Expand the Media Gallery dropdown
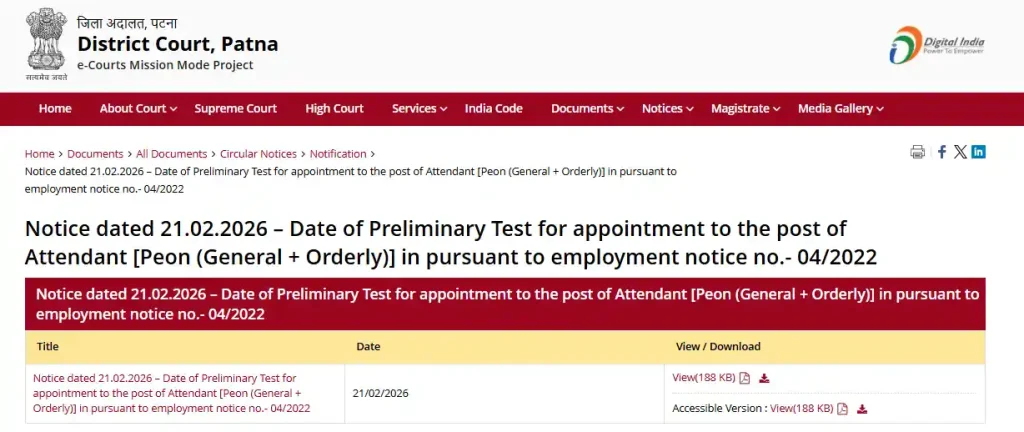The height and width of the screenshot is (432, 1024). coord(840,108)
